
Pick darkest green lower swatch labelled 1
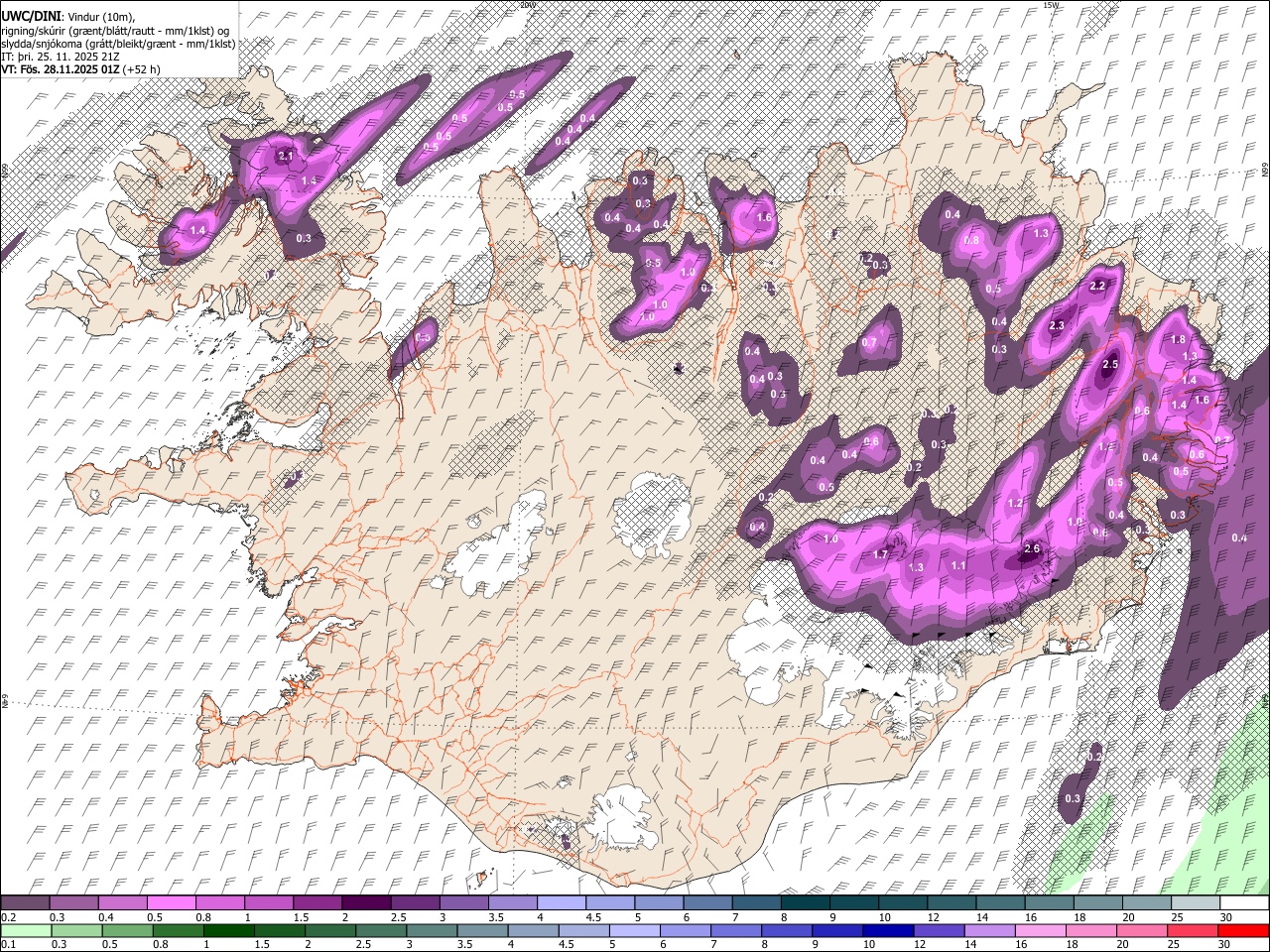229,930
